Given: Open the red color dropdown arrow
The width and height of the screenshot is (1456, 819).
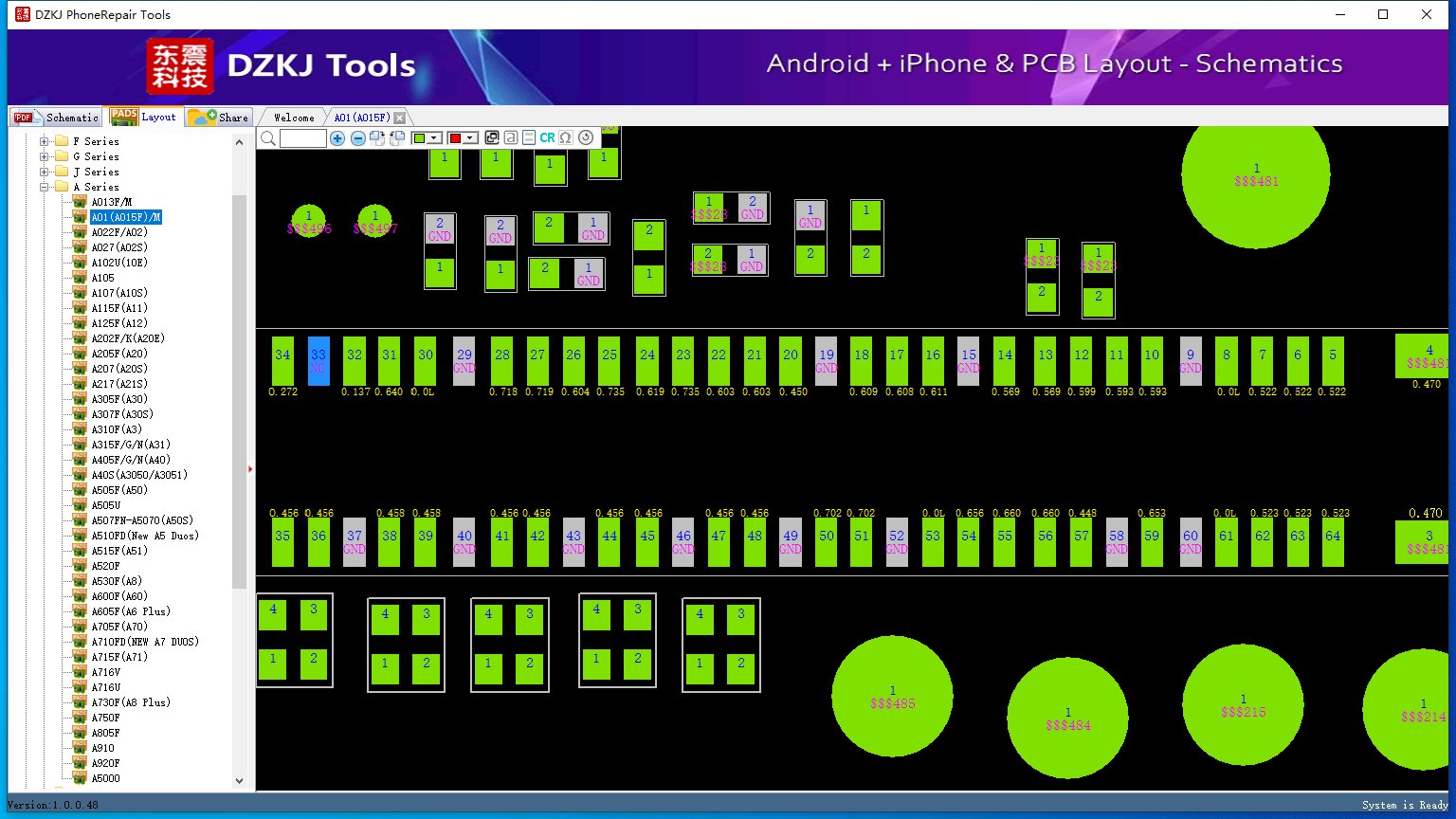Looking at the screenshot, I should coord(469,138).
